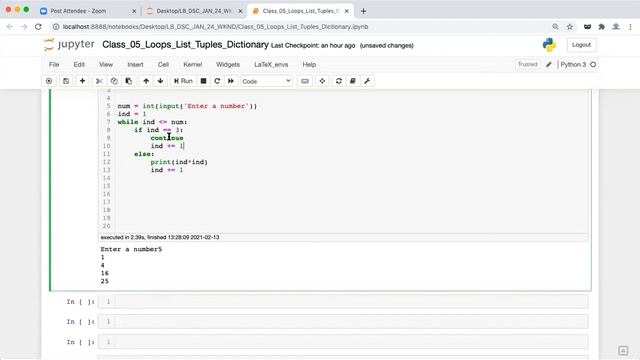Open command palette keyboard icon

(x=304, y=81)
